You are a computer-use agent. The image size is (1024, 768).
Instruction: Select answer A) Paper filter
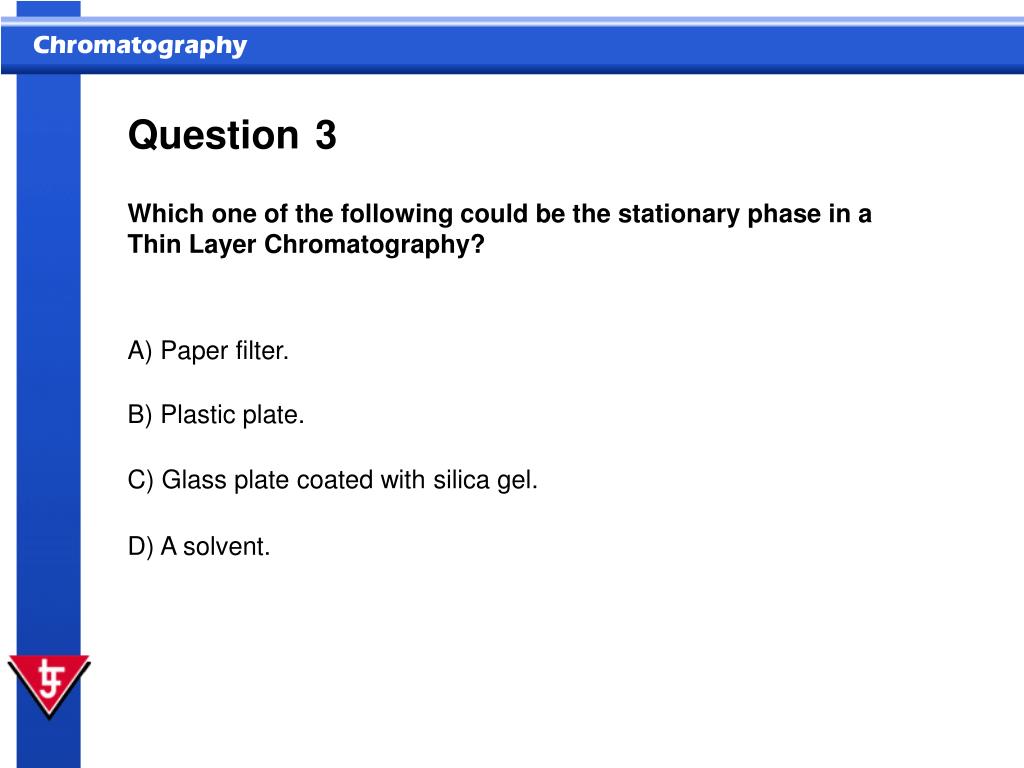pyautogui.click(x=208, y=351)
